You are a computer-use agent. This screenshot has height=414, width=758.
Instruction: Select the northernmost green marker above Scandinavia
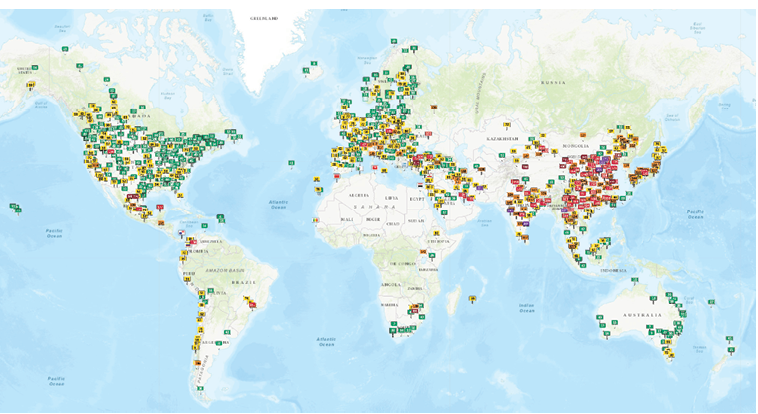tap(394, 42)
